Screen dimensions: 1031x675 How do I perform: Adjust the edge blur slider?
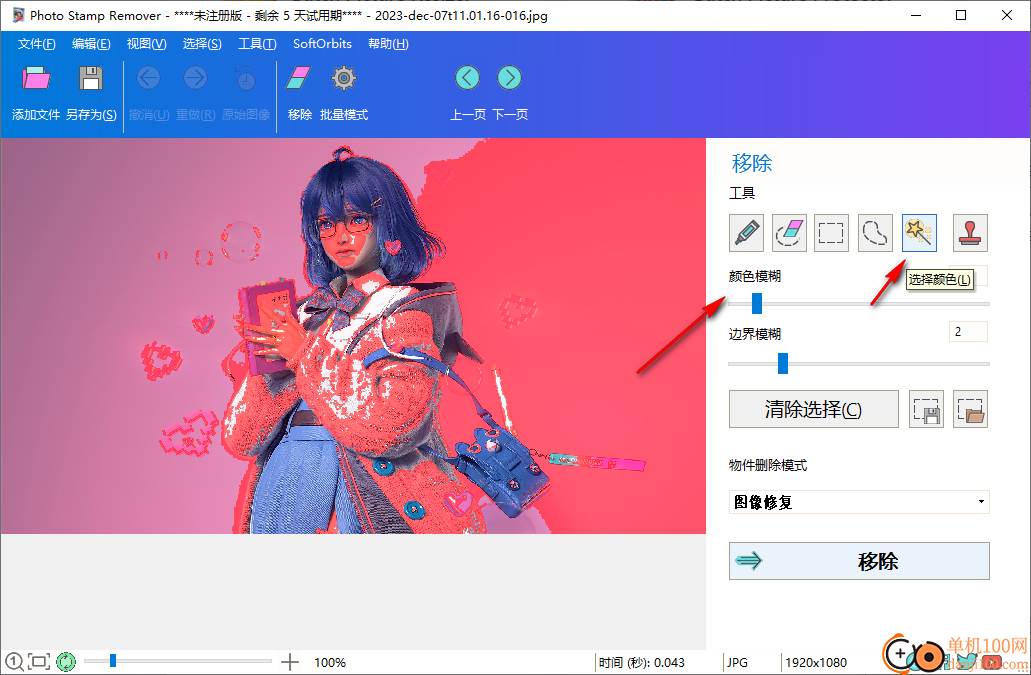tap(782, 363)
